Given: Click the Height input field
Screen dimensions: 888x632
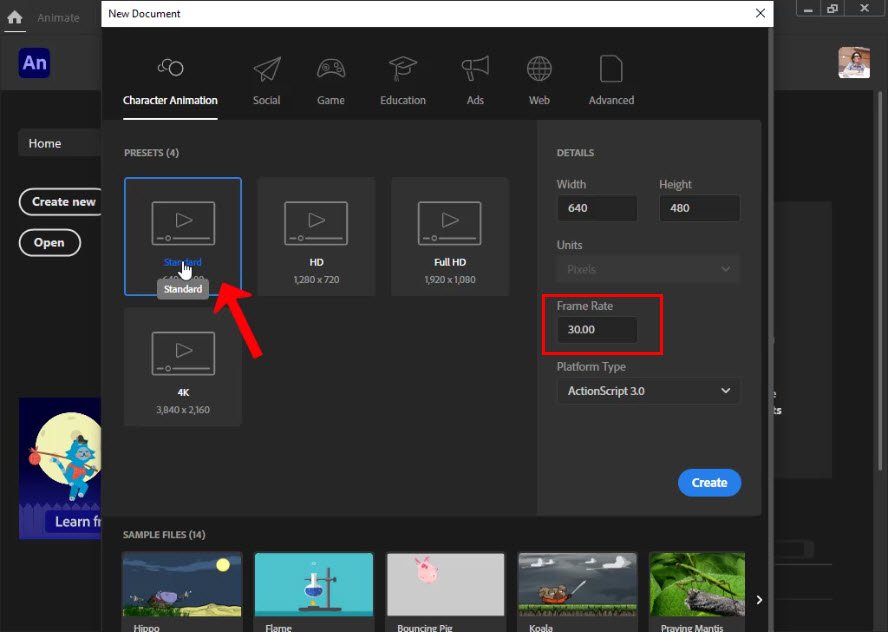Looking at the screenshot, I should pyautogui.click(x=699, y=208).
